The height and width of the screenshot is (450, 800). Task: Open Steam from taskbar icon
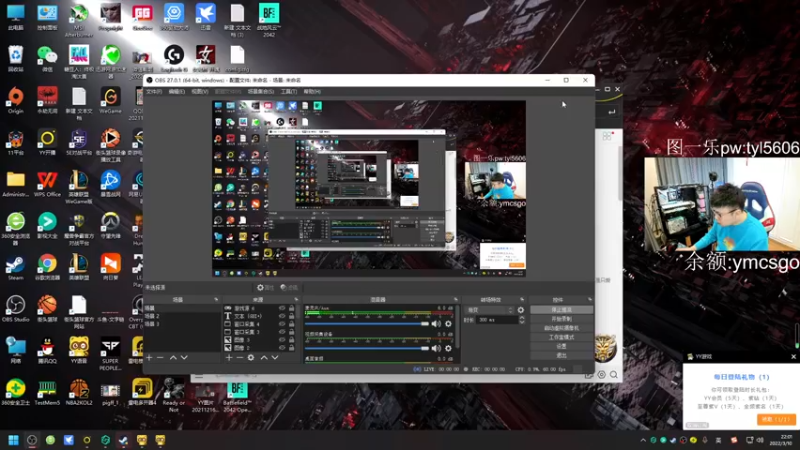tap(123, 440)
